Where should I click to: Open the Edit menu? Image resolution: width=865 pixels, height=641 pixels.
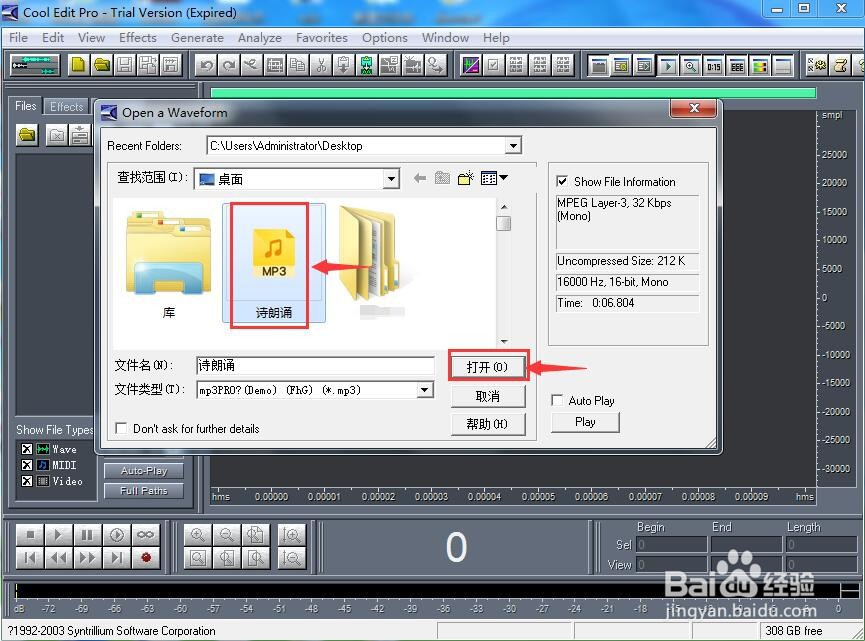(x=53, y=38)
